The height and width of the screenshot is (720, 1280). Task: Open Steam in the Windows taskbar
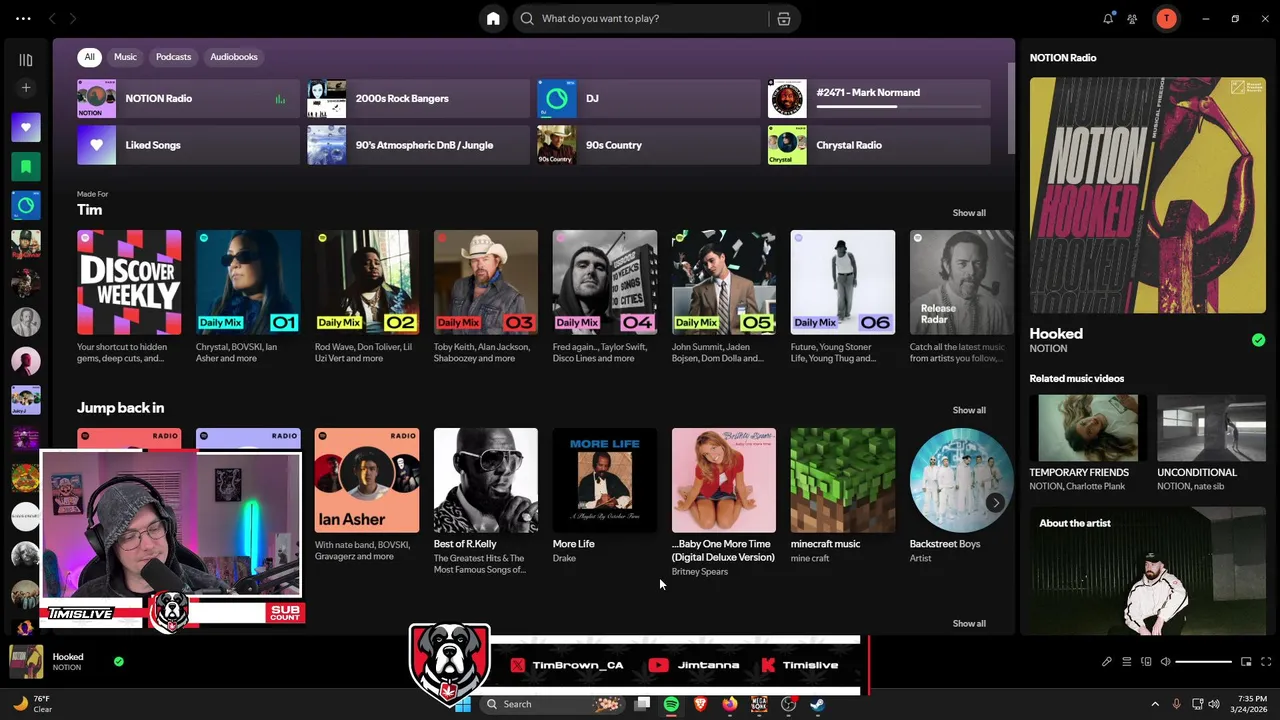point(817,704)
